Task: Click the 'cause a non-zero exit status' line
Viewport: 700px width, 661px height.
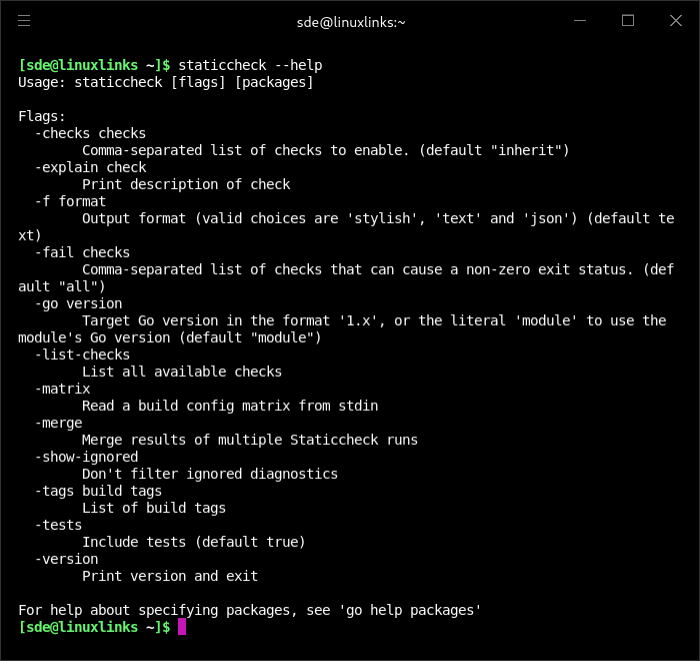Action: click(x=378, y=270)
